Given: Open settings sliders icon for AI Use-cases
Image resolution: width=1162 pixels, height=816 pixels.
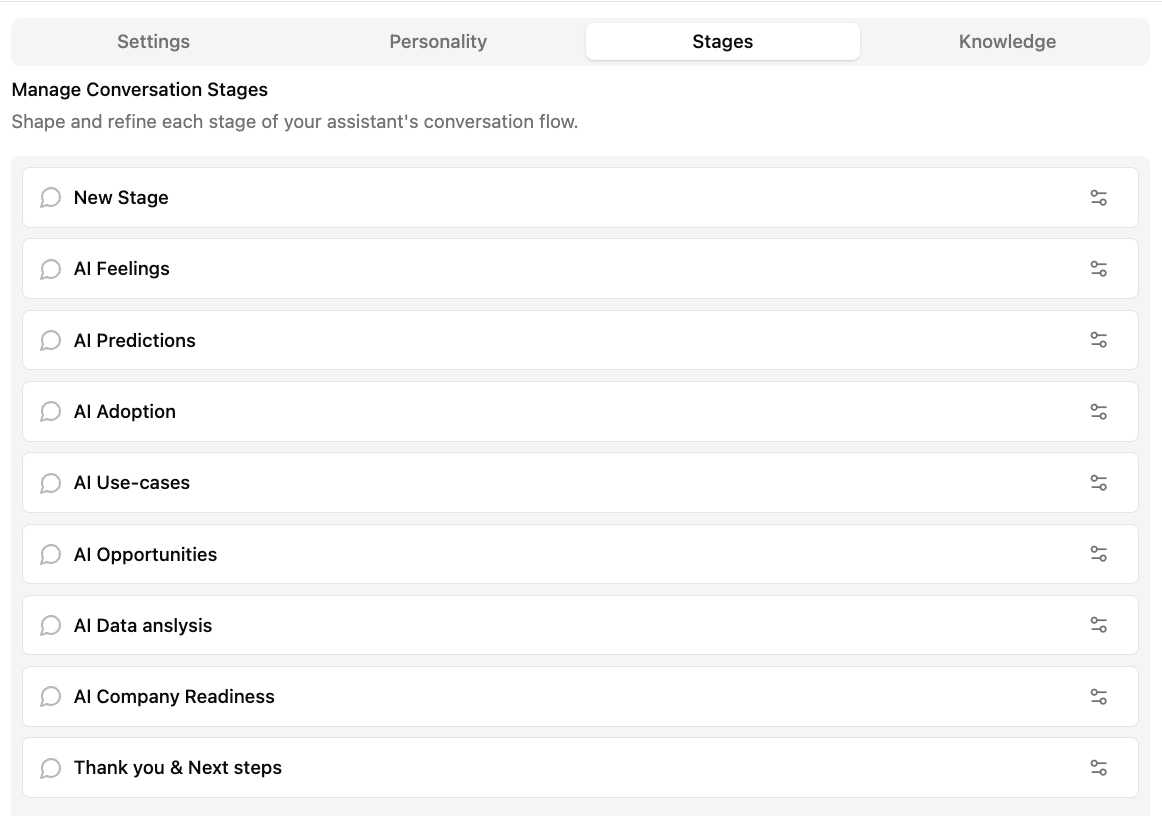Looking at the screenshot, I should tap(1098, 482).
